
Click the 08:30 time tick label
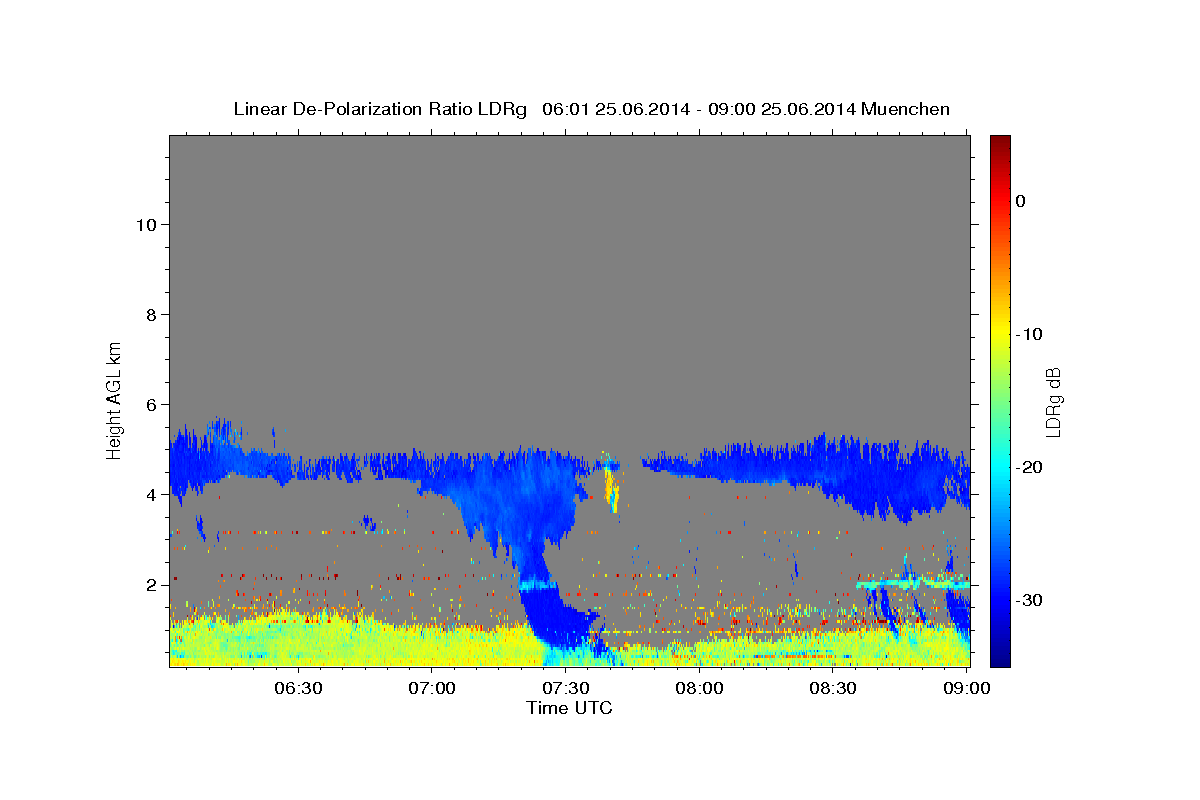pyautogui.click(x=832, y=689)
